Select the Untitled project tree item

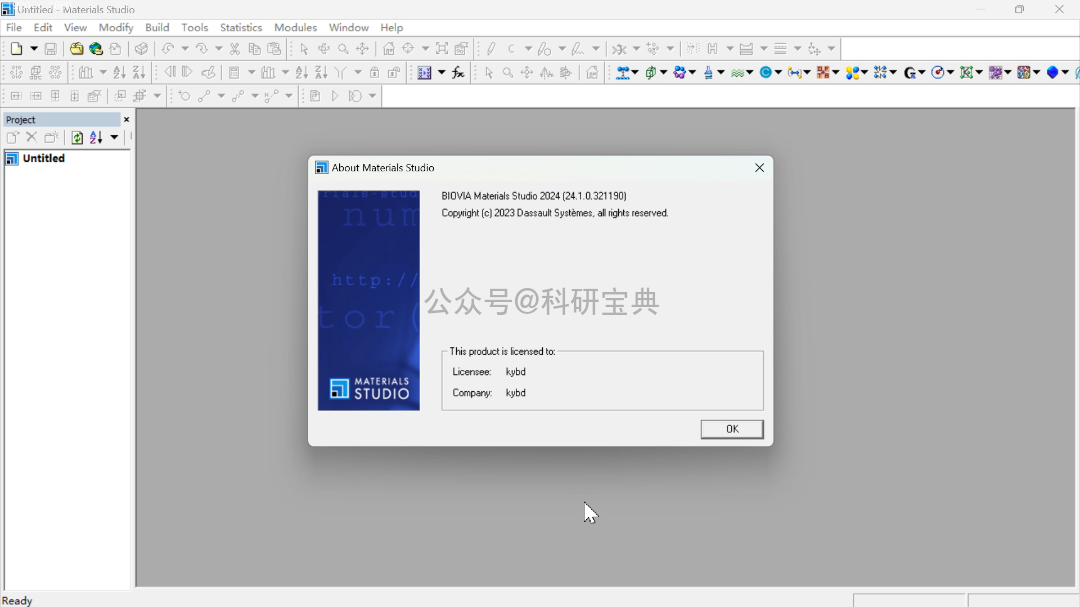point(43,159)
